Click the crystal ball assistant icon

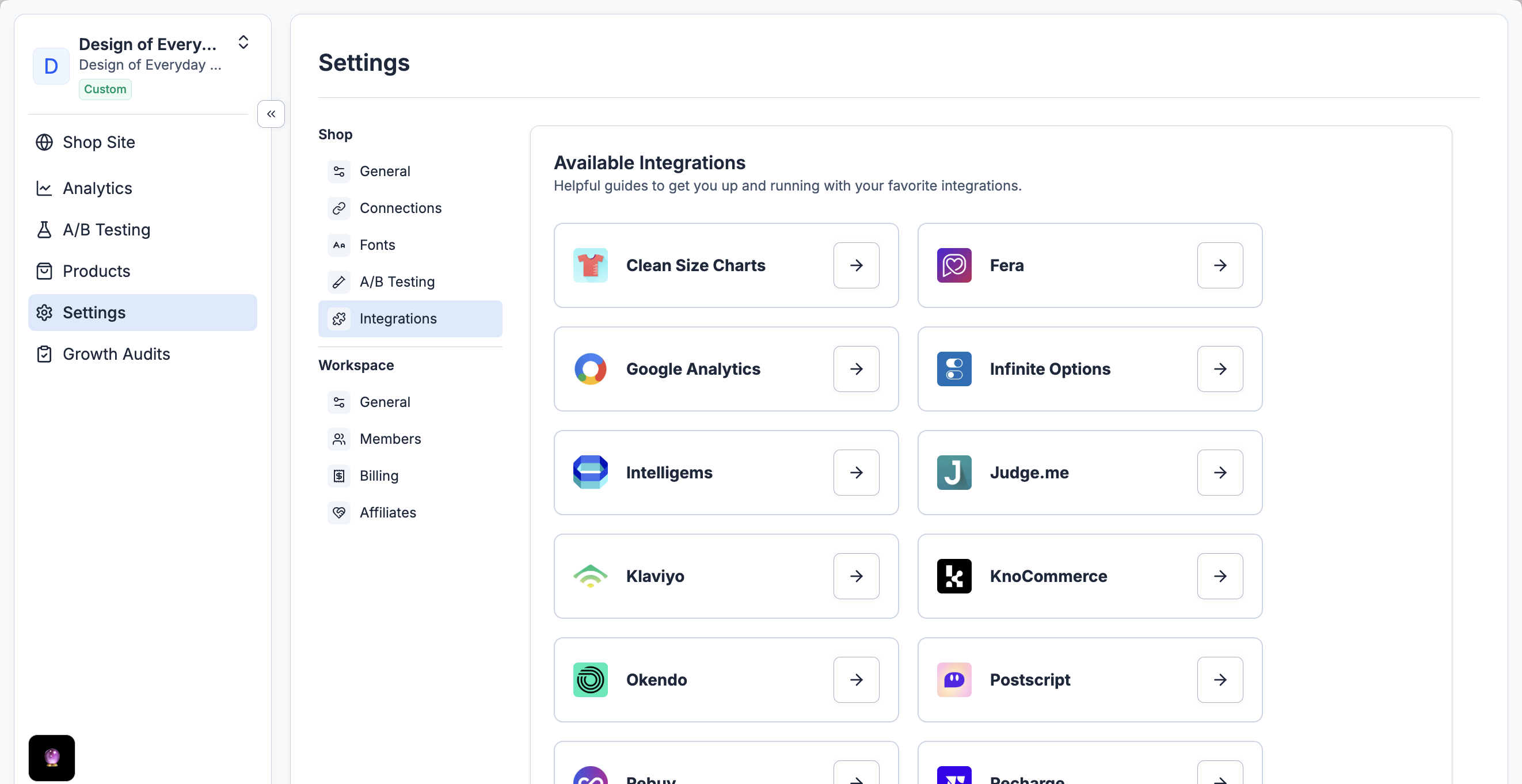[x=51, y=757]
